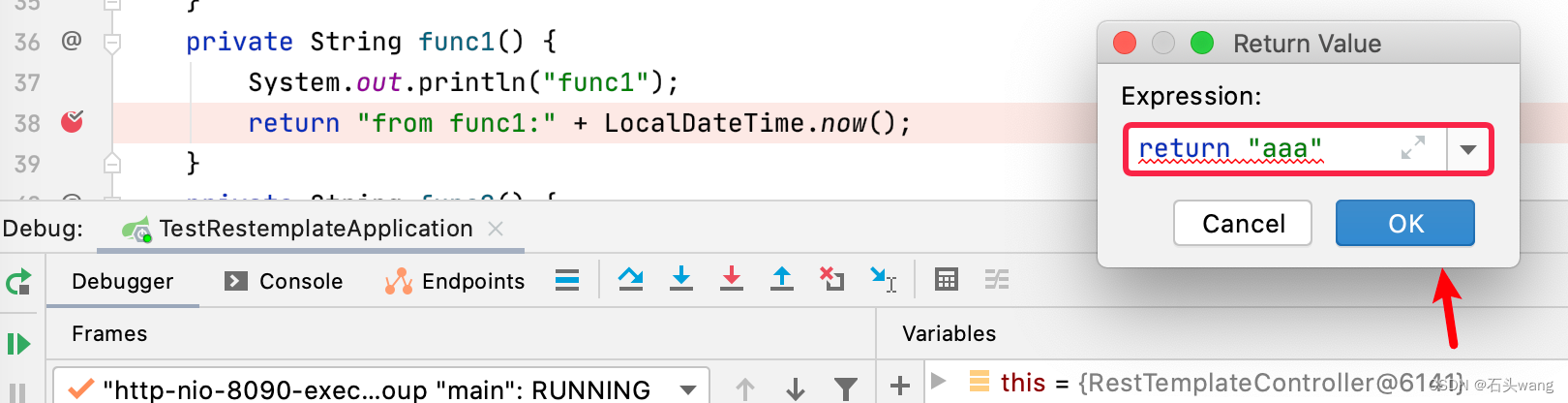Toggle the breakpoint on line 38
The image size is (1568, 403).
(73, 122)
